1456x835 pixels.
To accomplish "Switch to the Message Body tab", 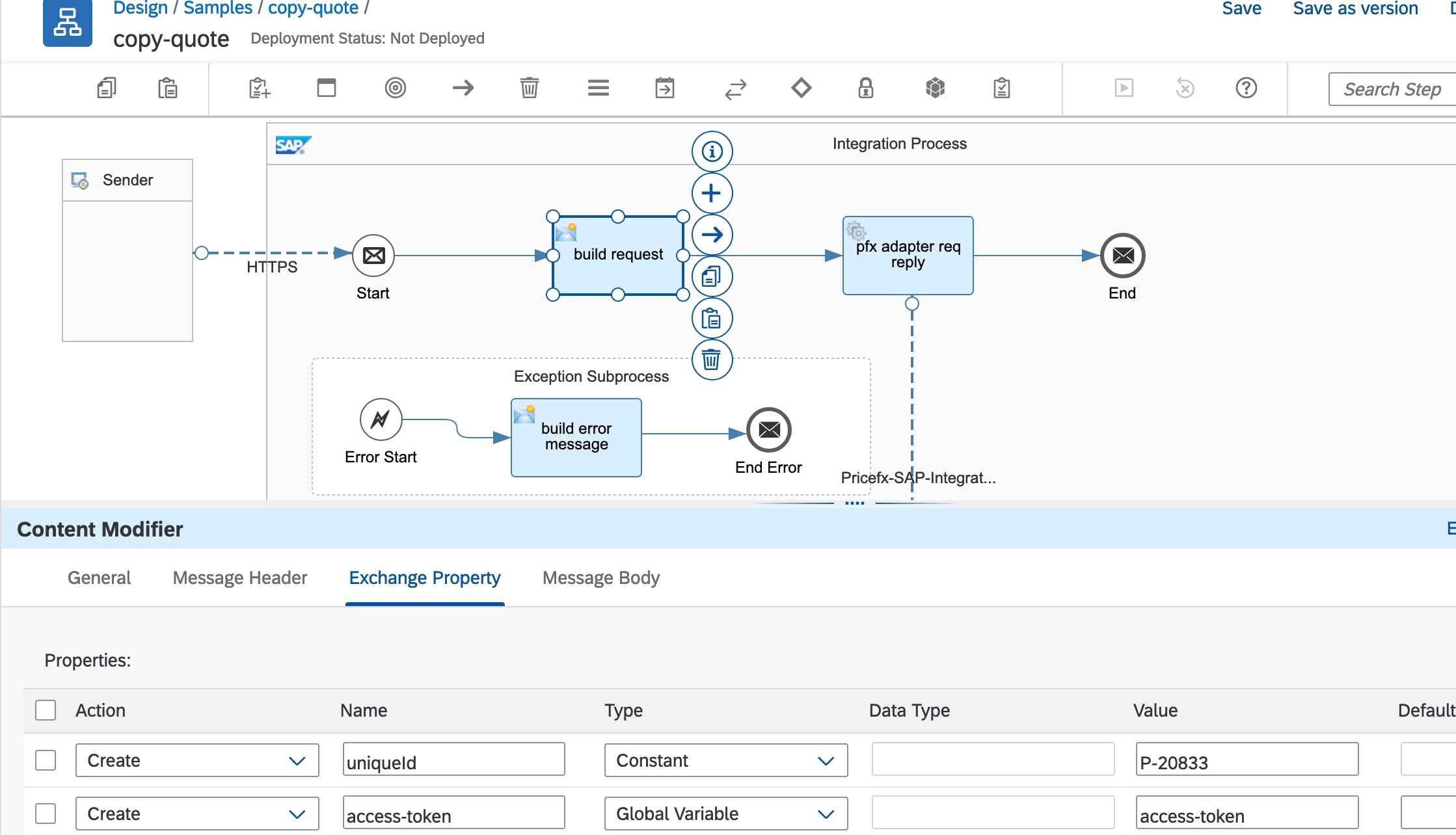I will pyautogui.click(x=600, y=577).
